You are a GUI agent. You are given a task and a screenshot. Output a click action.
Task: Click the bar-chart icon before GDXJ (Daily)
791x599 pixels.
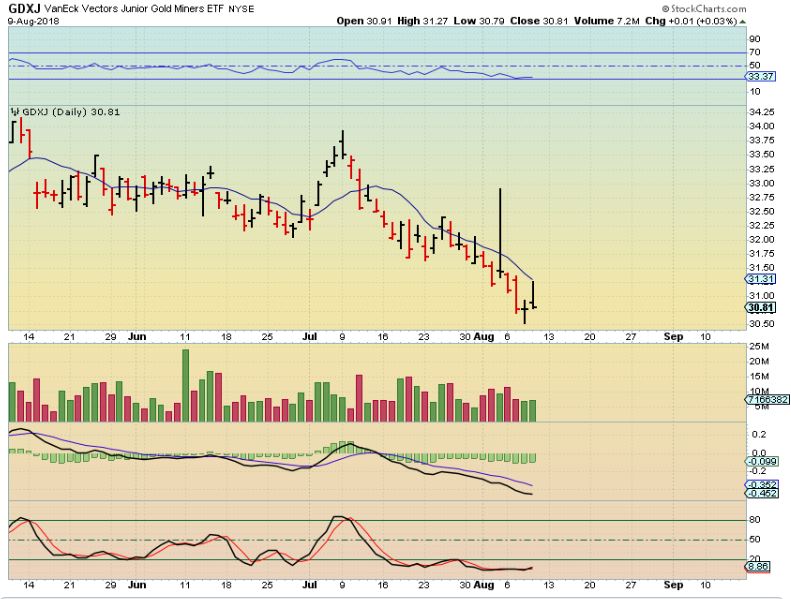click(x=15, y=112)
